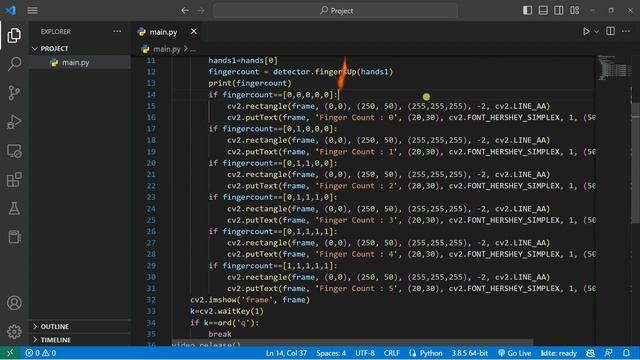Run the Python file

pos(586,31)
